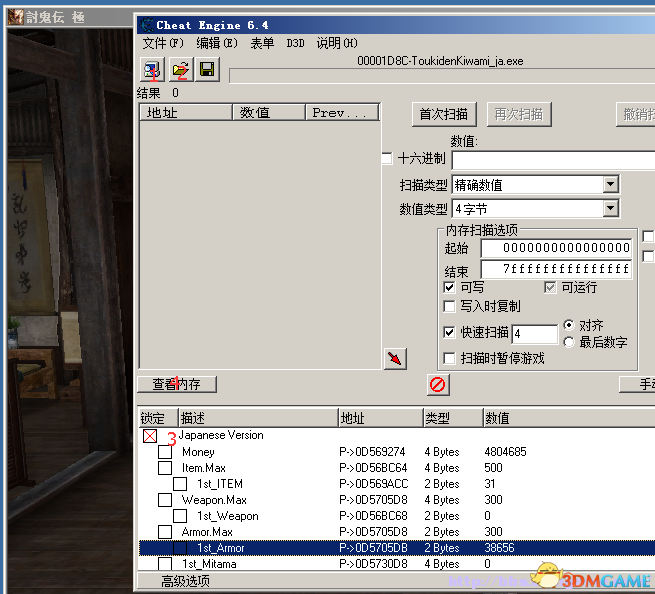Click the 討鬼伝 極 game window icon
Screen dimensions: 655x594
tap(15, 17)
